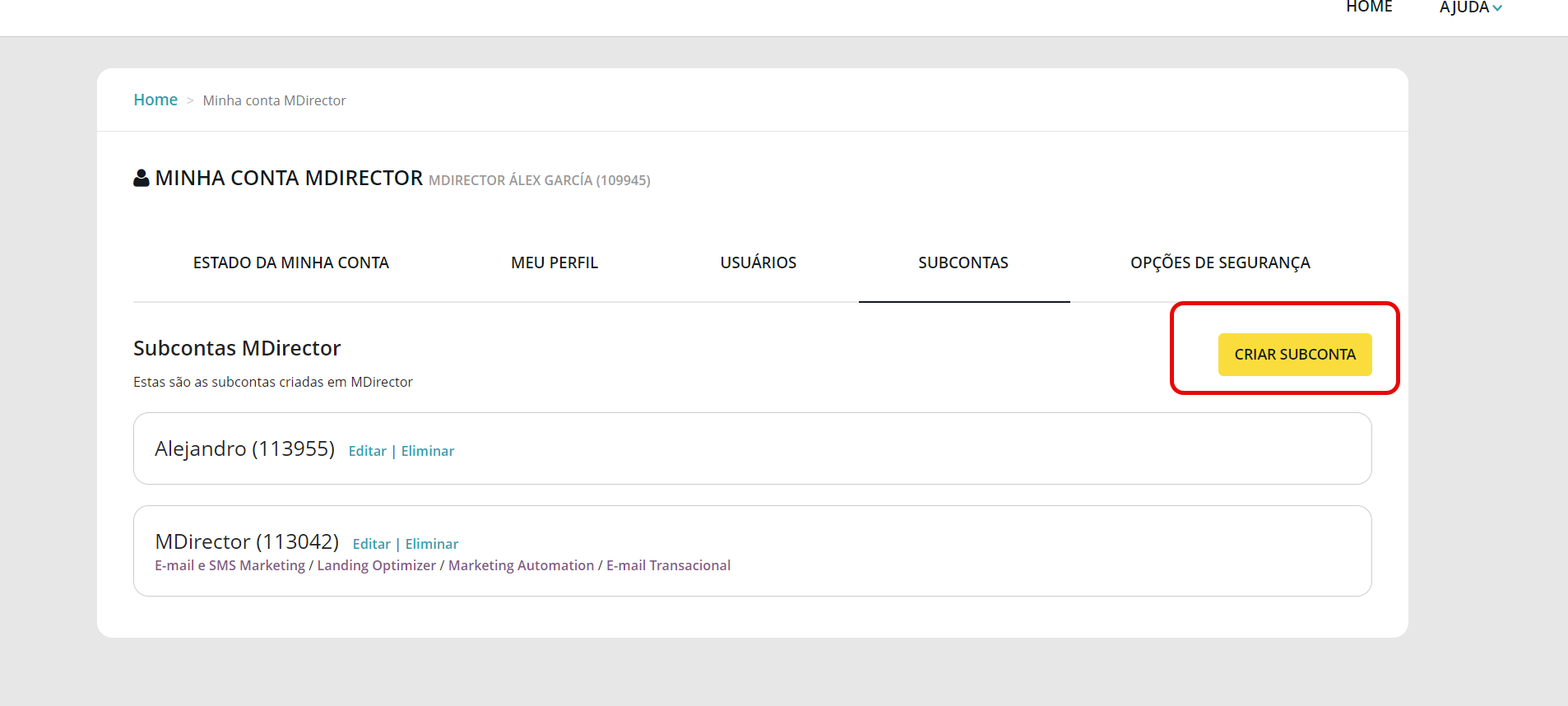Delete the Alejandro subaccount via Eliminar
1568x706 pixels.
coord(427,451)
